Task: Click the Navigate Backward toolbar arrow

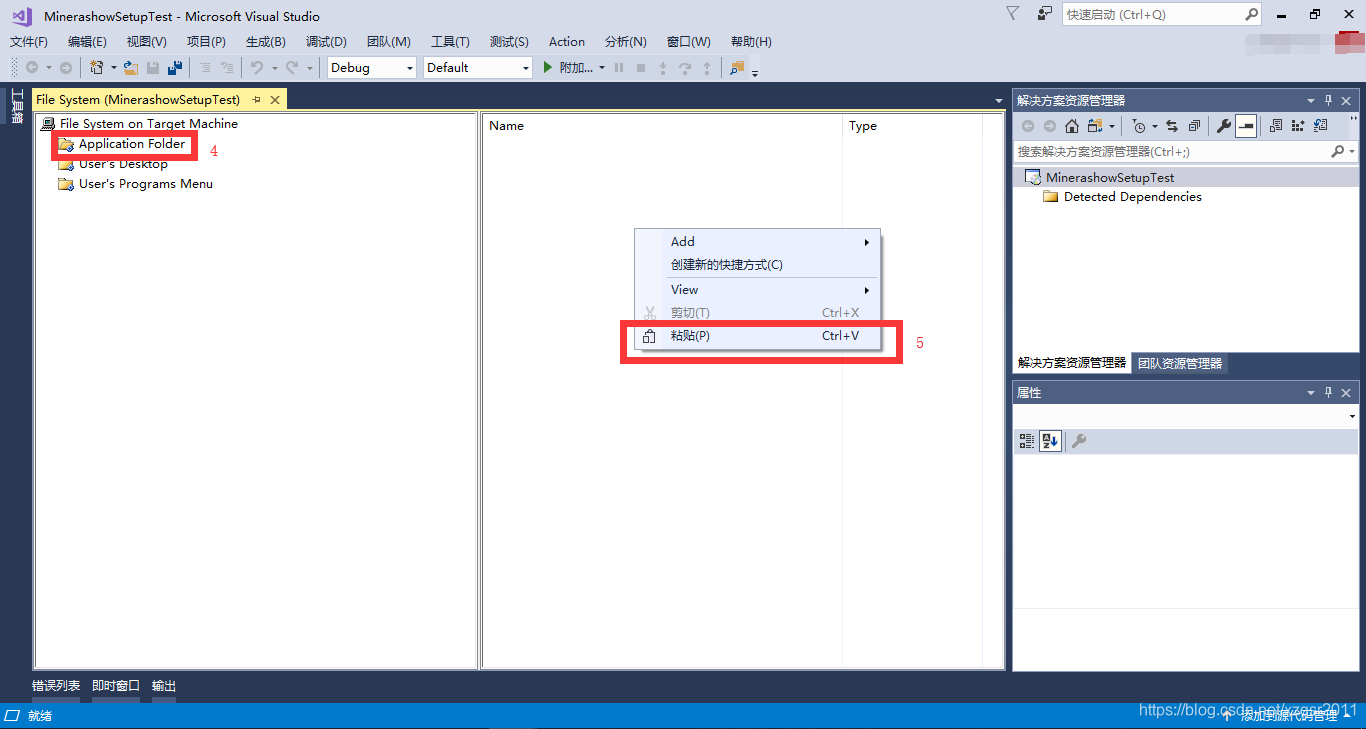Action: [33, 68]
